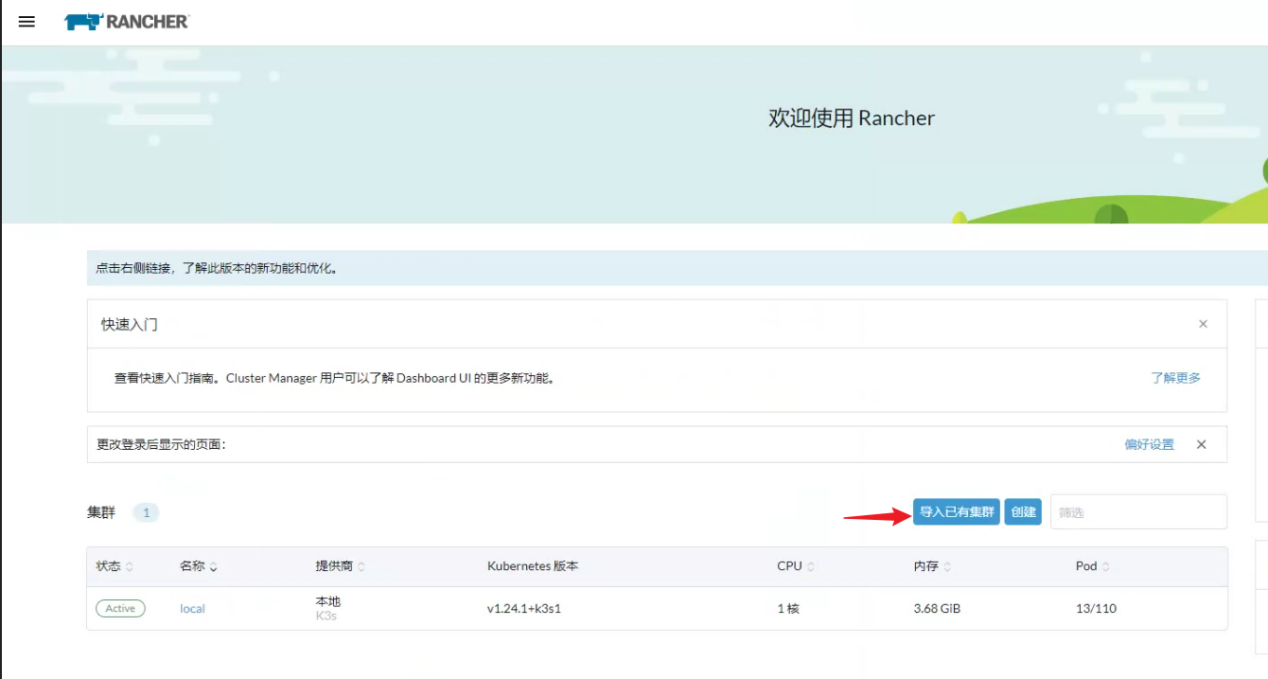Sort clusters by 提供商 column arrows
Screen dimensions: 1268x679
361,567
